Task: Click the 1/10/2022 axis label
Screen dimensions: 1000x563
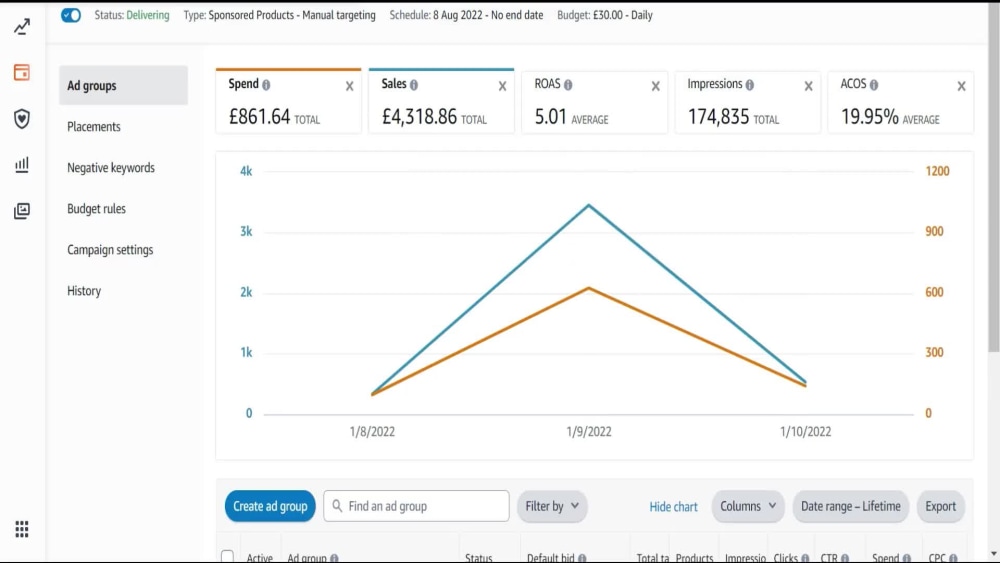Action: (805, 432)
